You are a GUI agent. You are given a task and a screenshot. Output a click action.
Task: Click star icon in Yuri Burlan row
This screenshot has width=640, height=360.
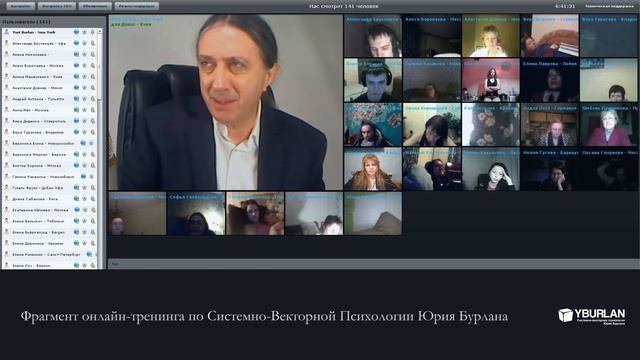pyautogui.click(x=84, y=32)
